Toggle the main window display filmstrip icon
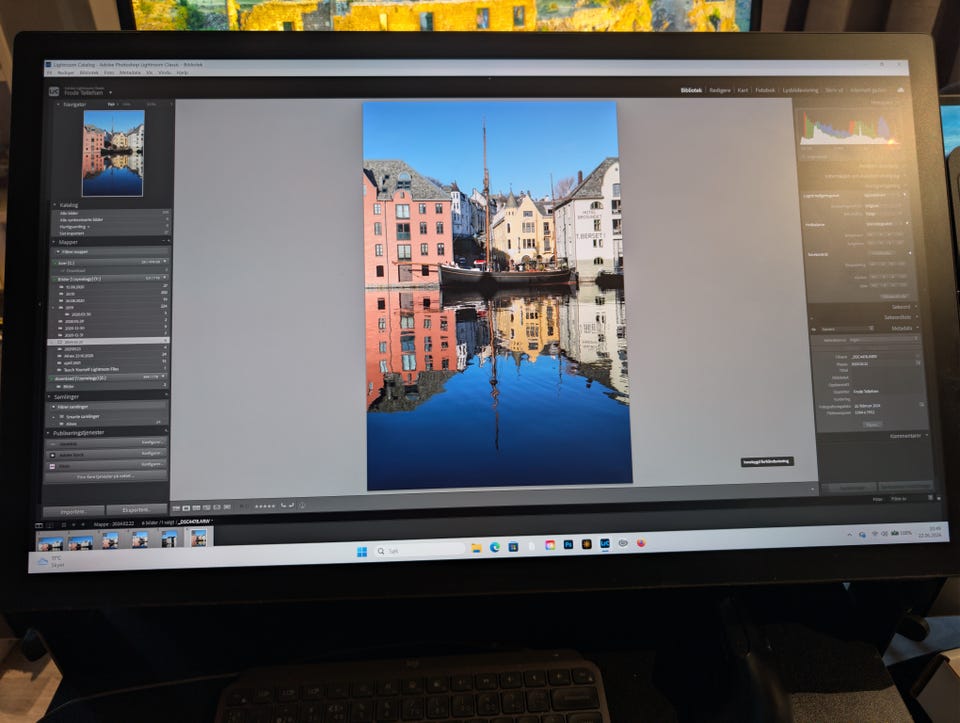 coord(39,525)
